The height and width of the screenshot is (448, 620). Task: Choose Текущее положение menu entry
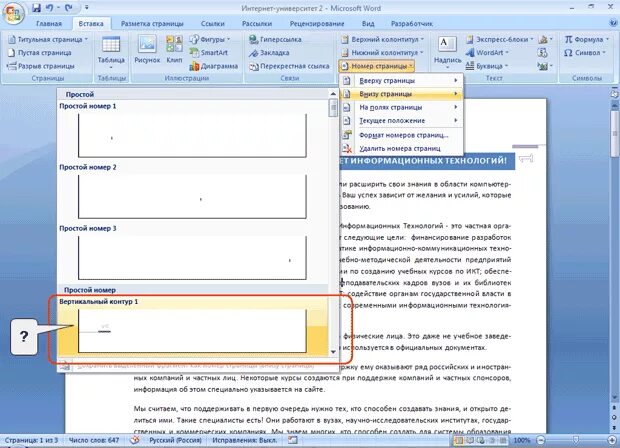click(401, 121)
